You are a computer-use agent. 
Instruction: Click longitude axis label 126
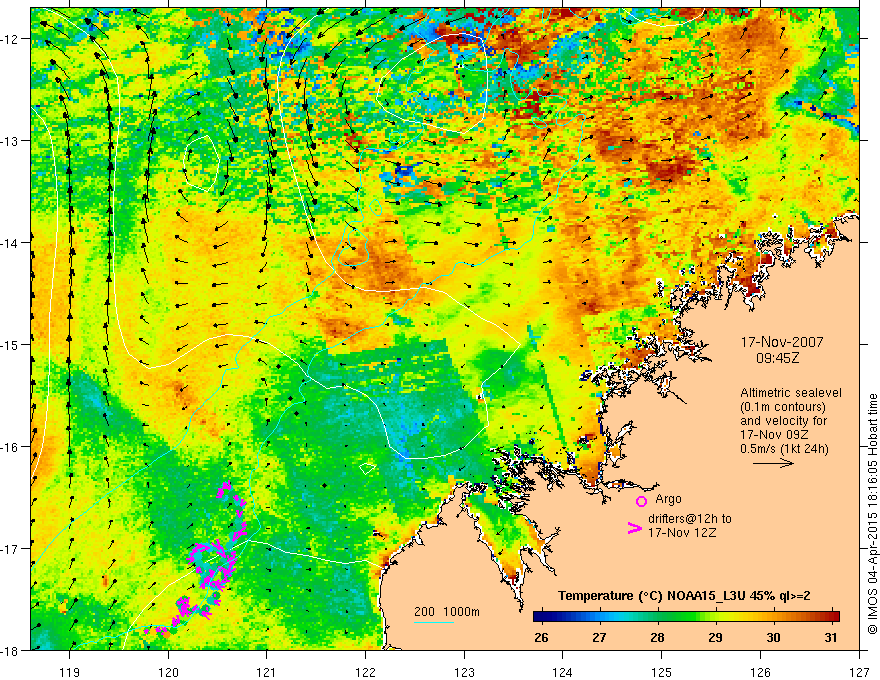[x=760, y=672]
